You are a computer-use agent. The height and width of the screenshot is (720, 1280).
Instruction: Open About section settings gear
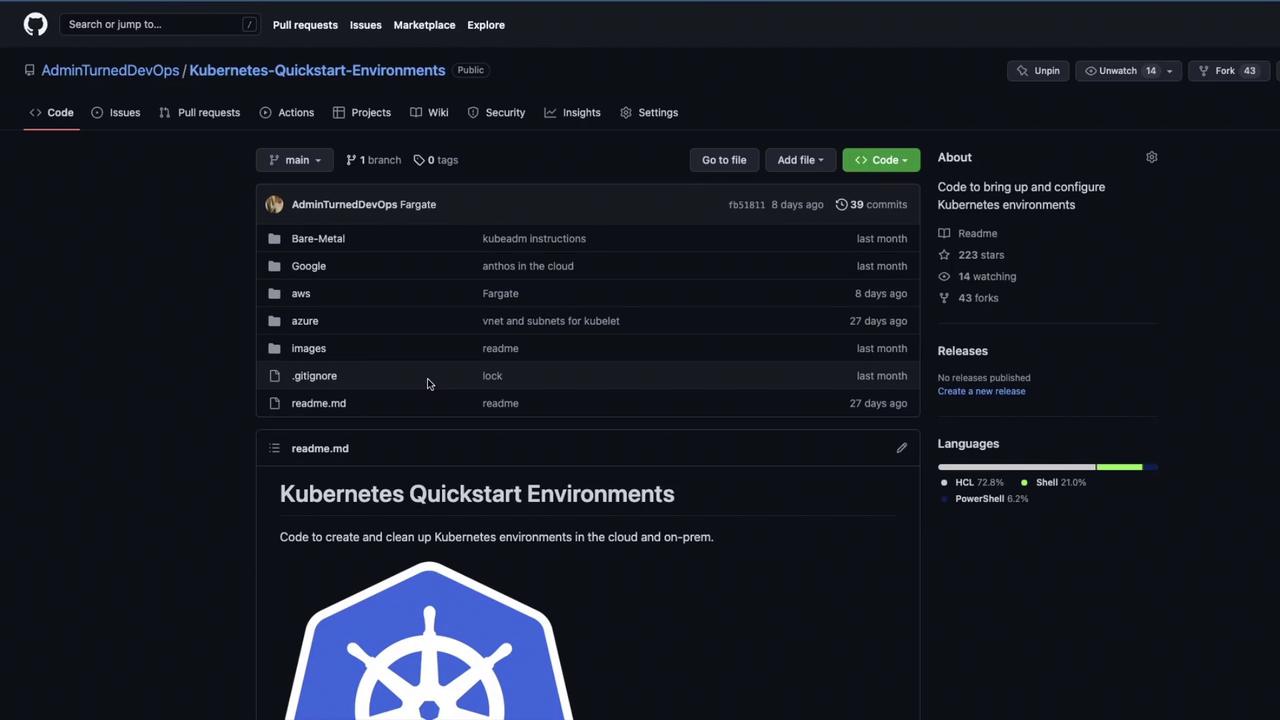point(1151,157)
